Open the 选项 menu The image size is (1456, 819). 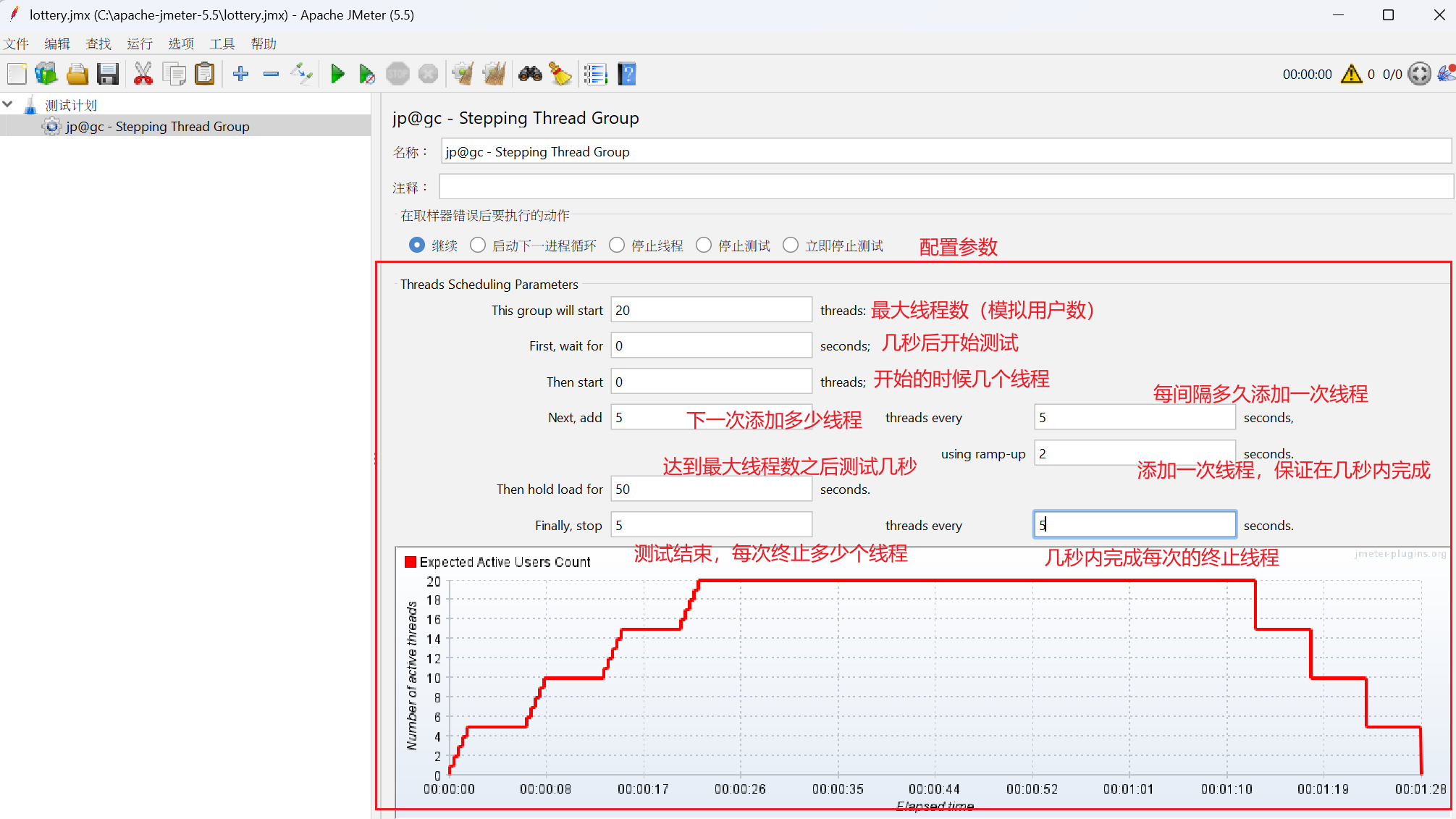[181, 44]
